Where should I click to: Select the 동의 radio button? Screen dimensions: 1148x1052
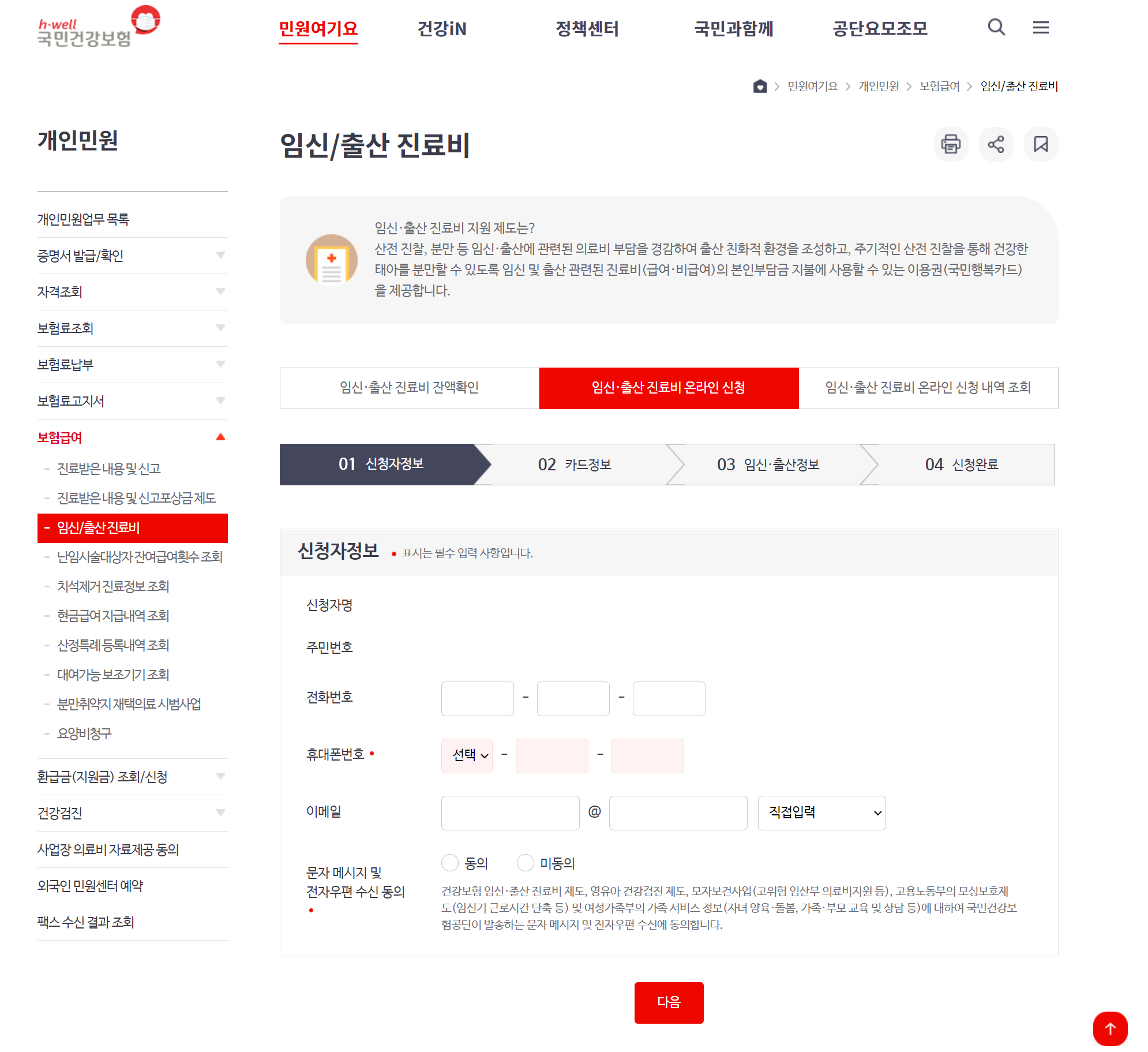pyautogui.click(x=450, y=863)
